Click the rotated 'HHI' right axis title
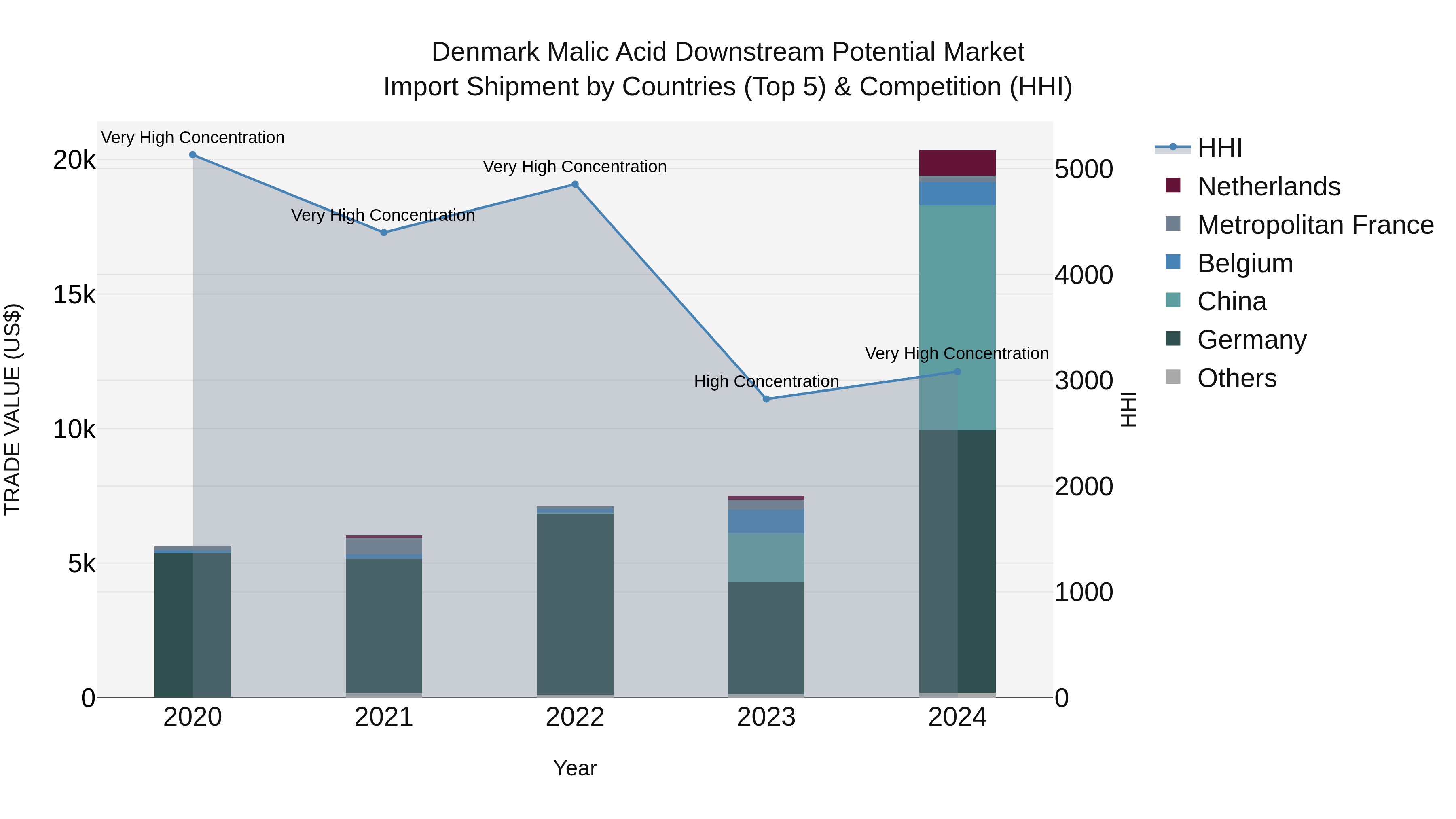Viewport: 1456px width, 819px height. click(1128, 409)
